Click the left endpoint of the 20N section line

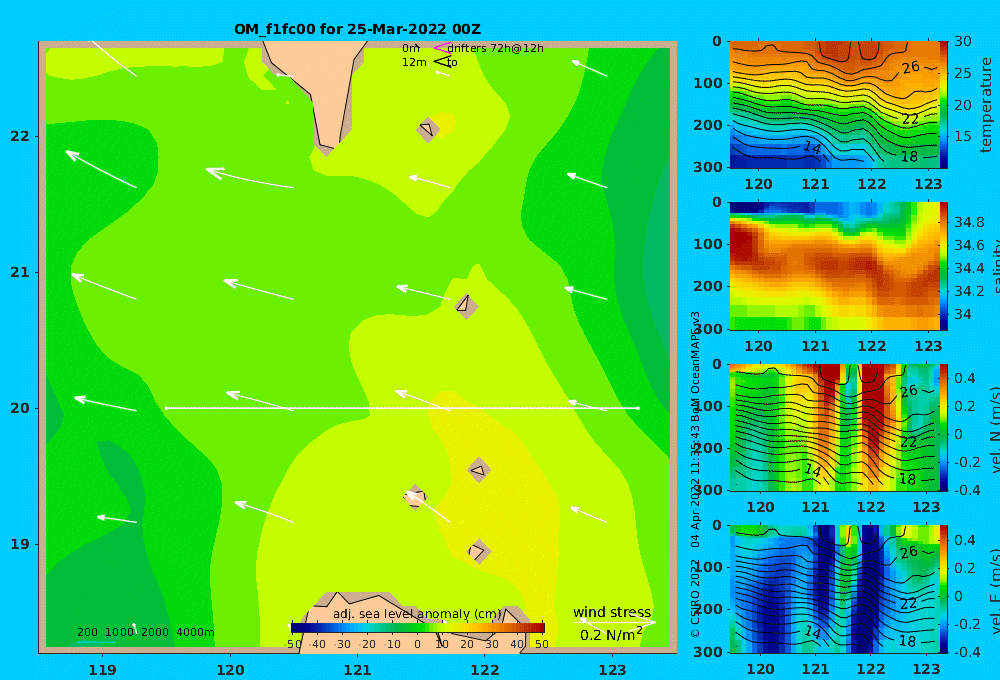click(166, 408)
